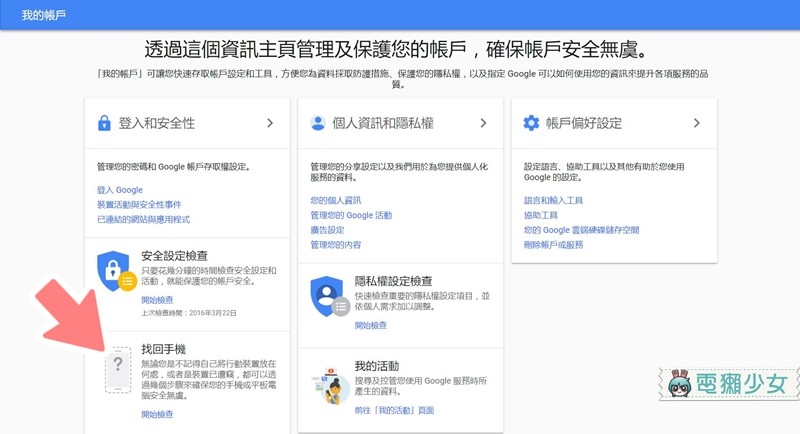Click the 前往「我的活動」頁面 link
The width and height of the screenshot is (800, 434).
[394, 411]
